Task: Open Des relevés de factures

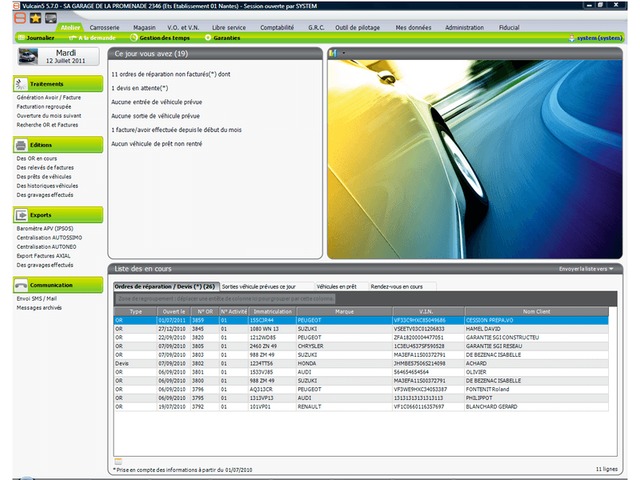Action: tap(45, 167)
